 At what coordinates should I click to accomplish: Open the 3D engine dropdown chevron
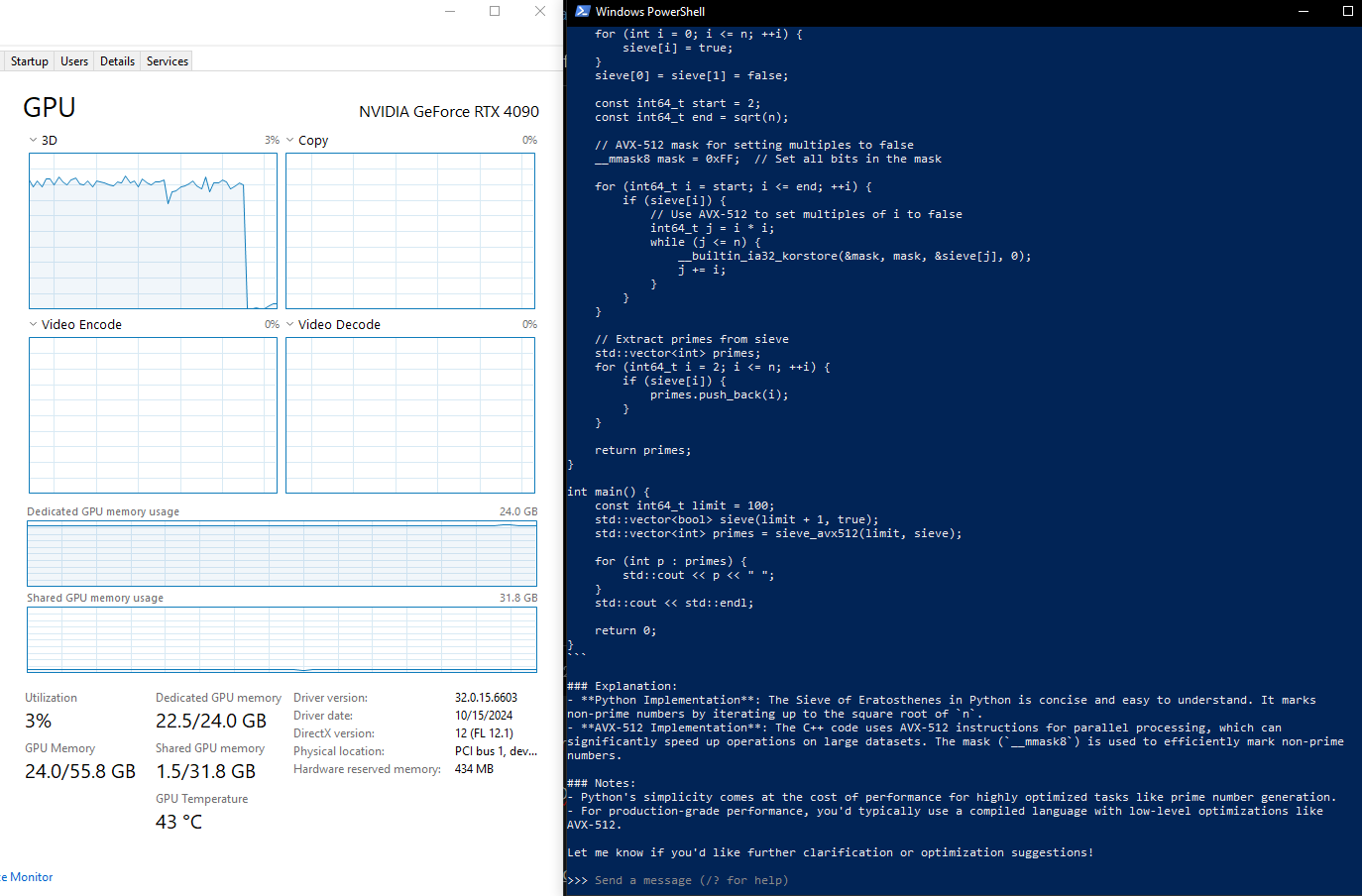pos(33,140)
